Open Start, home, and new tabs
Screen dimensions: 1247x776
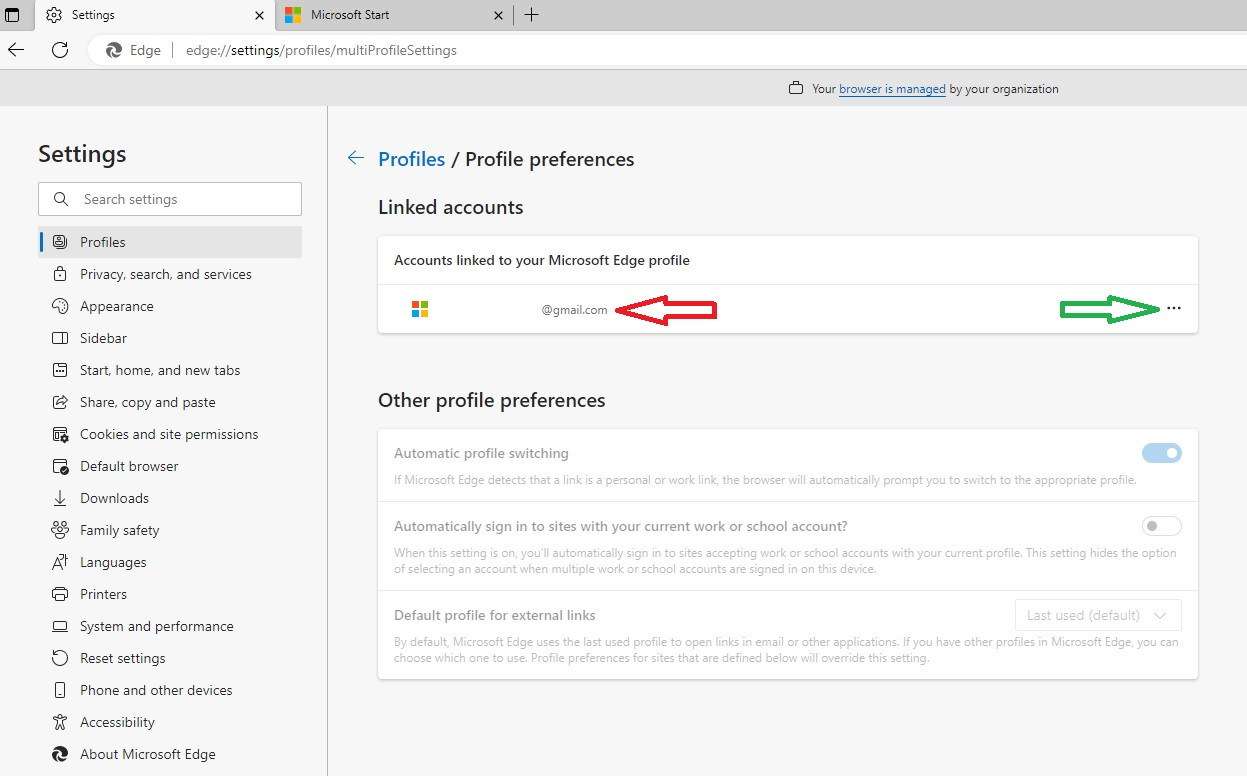170,370
